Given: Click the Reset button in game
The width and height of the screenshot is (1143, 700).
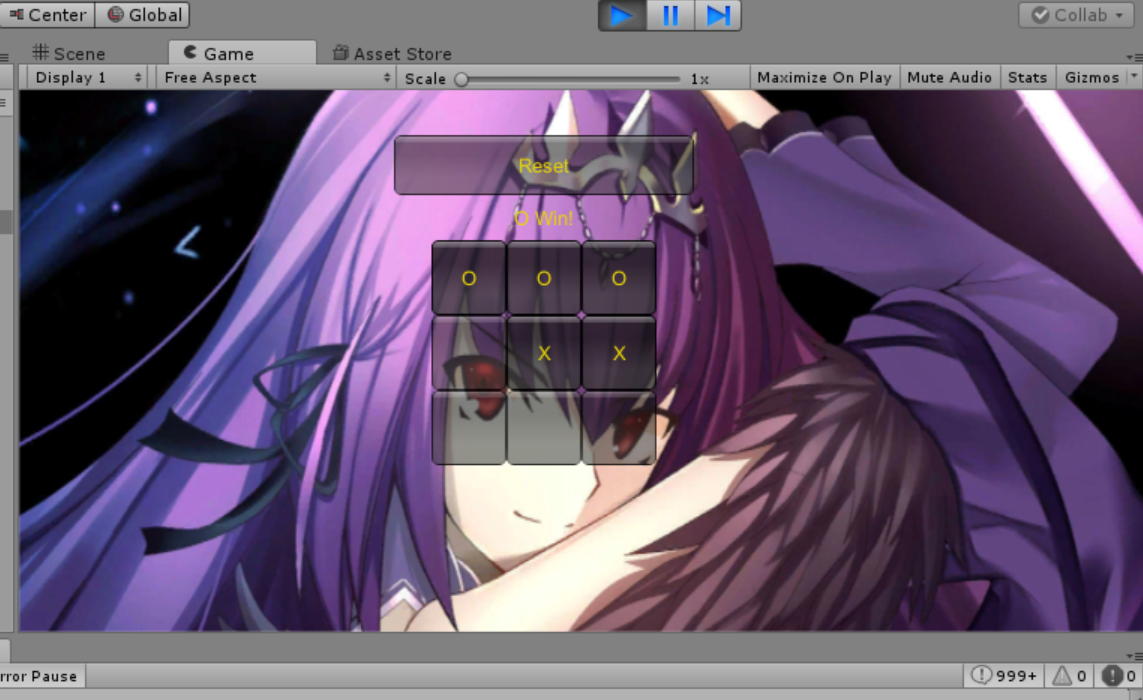Looking at the screenshot, I should pos(544,166).
